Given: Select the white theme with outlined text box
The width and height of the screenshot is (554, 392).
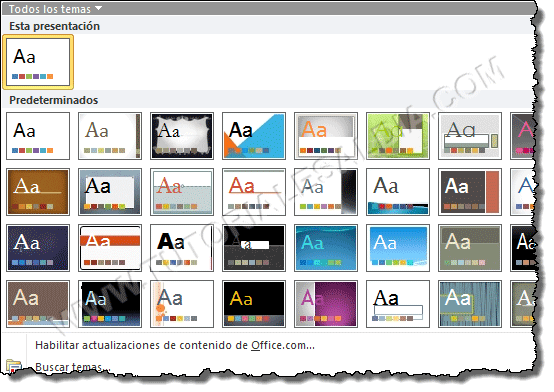Looking at the screenshot, I should (398, 304).
